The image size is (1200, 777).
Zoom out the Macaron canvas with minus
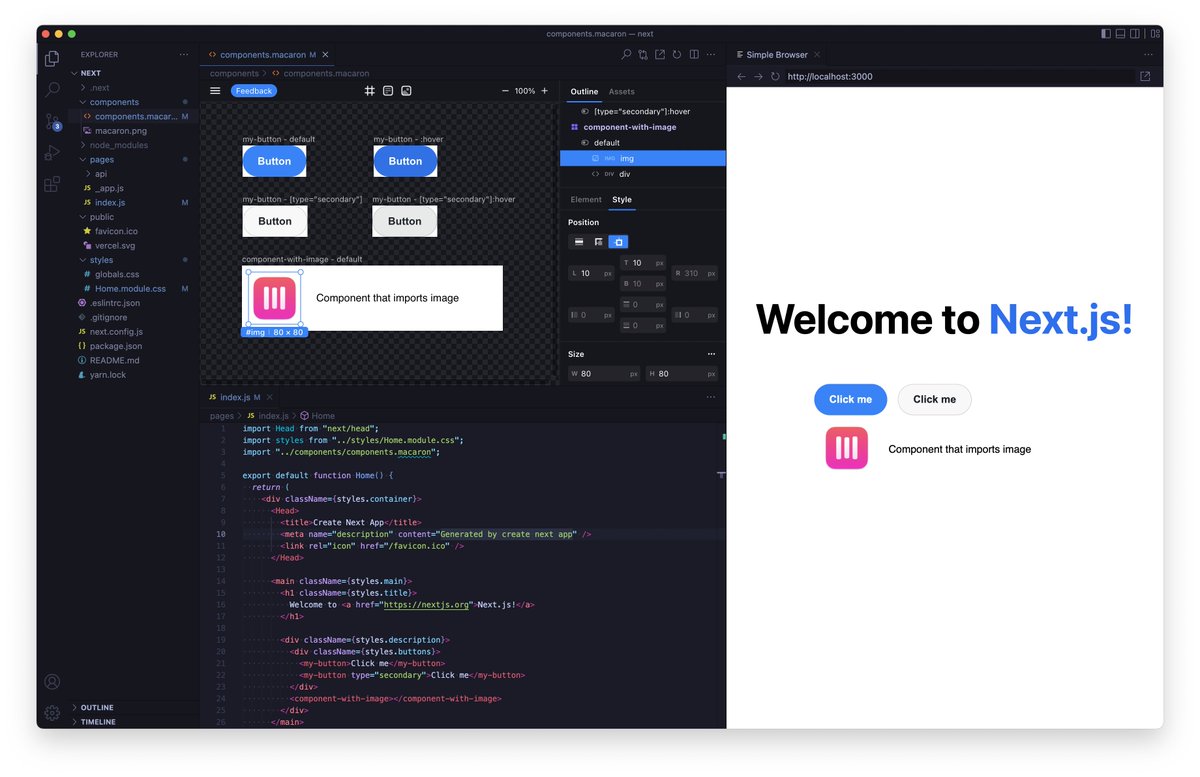(x=505, y=91)
